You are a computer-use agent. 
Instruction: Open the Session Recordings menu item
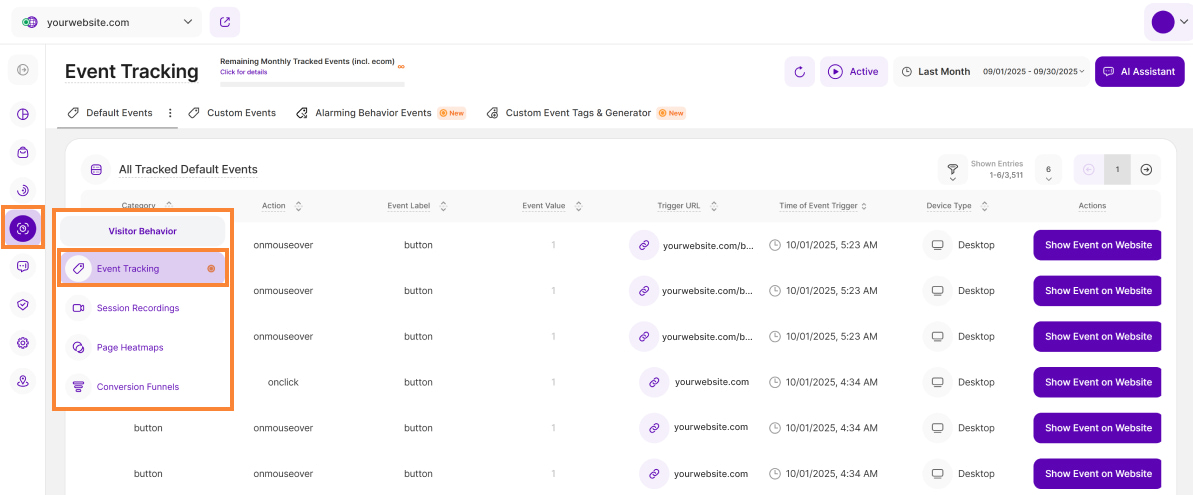click(x=138, y=308)
